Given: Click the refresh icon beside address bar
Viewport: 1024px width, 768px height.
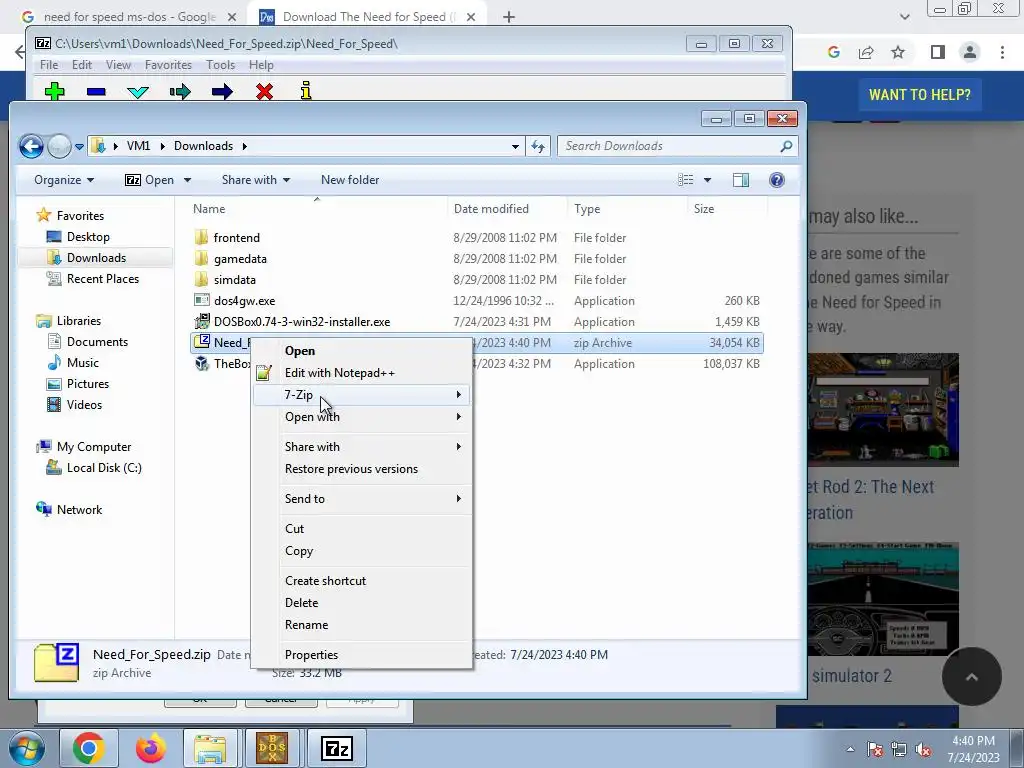Looking at the screenshot, I should point(538,146).
